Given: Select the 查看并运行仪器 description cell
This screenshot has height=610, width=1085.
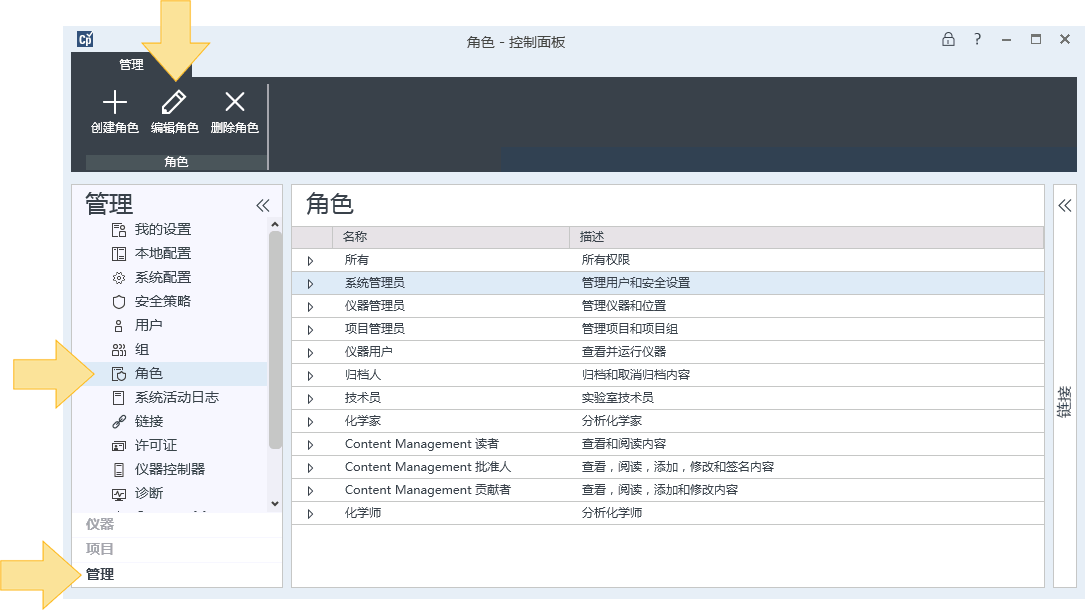Looking at the screenshot, I should point(623,351).
